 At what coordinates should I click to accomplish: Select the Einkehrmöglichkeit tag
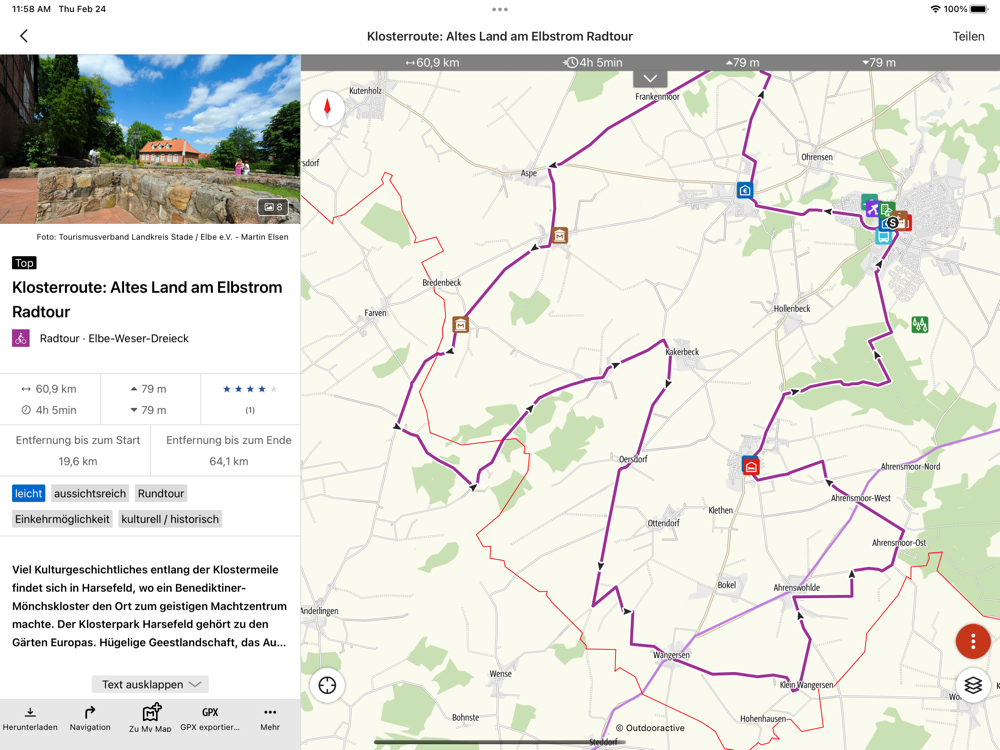(62, 519)
